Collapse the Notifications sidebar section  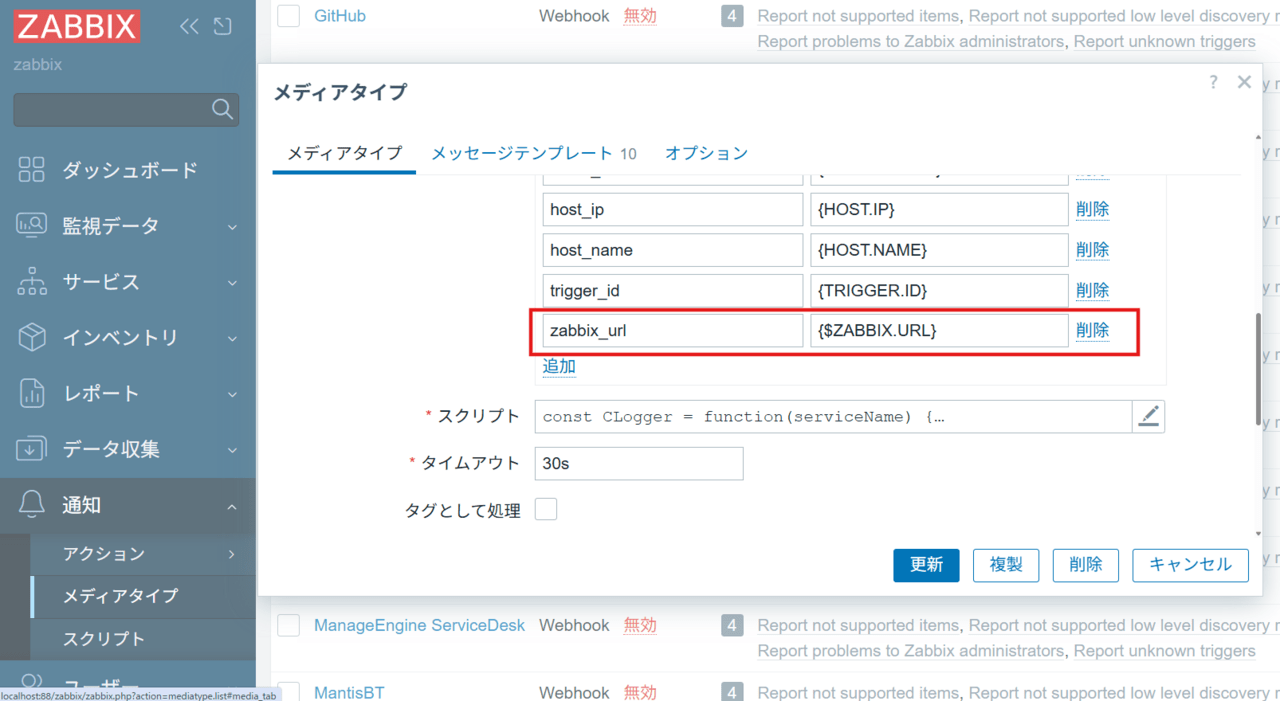tap(127, 505)
